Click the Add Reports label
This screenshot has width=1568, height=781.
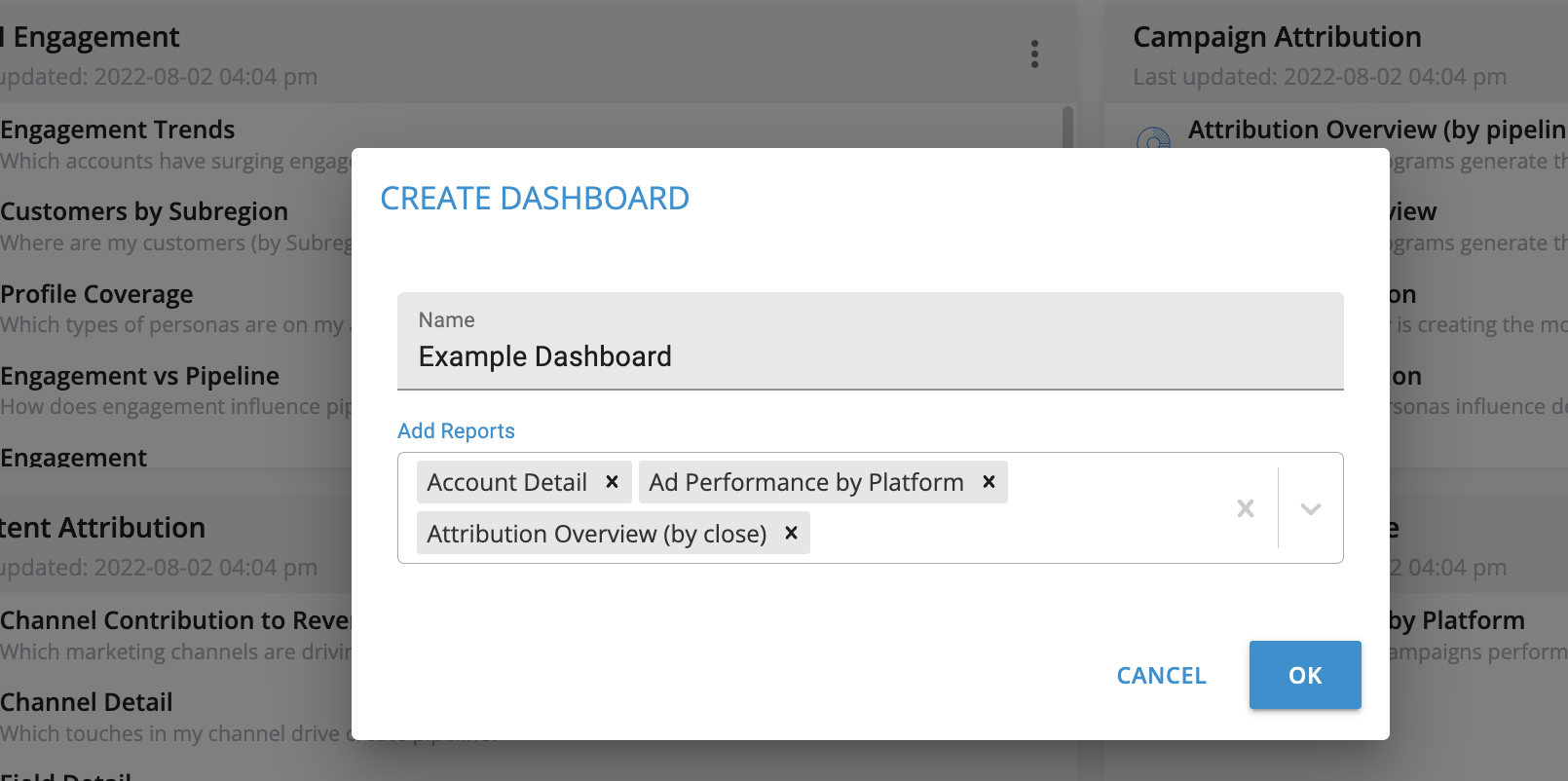(x=456, y=430)
